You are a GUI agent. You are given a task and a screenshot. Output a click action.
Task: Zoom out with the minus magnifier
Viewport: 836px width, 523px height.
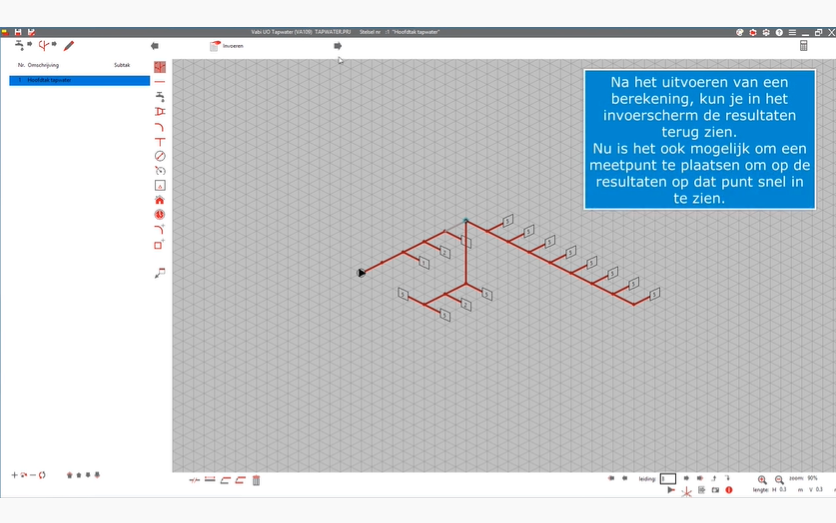(779, 480)
